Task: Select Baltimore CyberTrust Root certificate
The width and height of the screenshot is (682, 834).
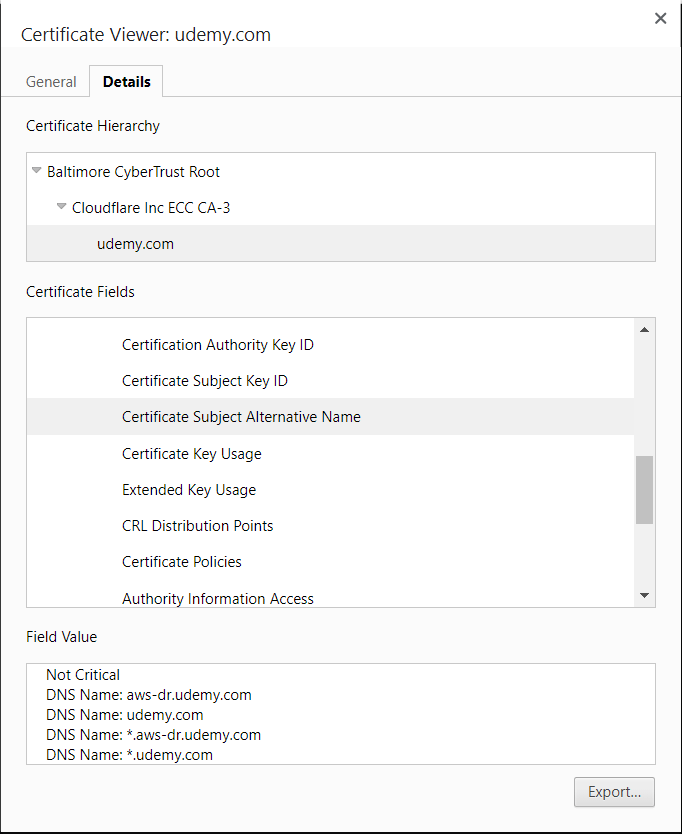Action: pyautogui.click(x=133, y=172)
